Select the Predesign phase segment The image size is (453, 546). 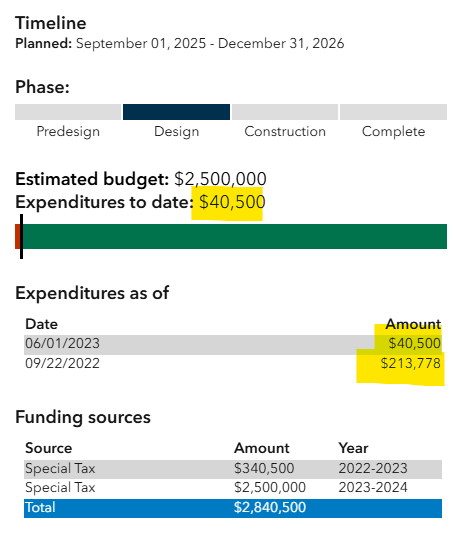(68, 112)
